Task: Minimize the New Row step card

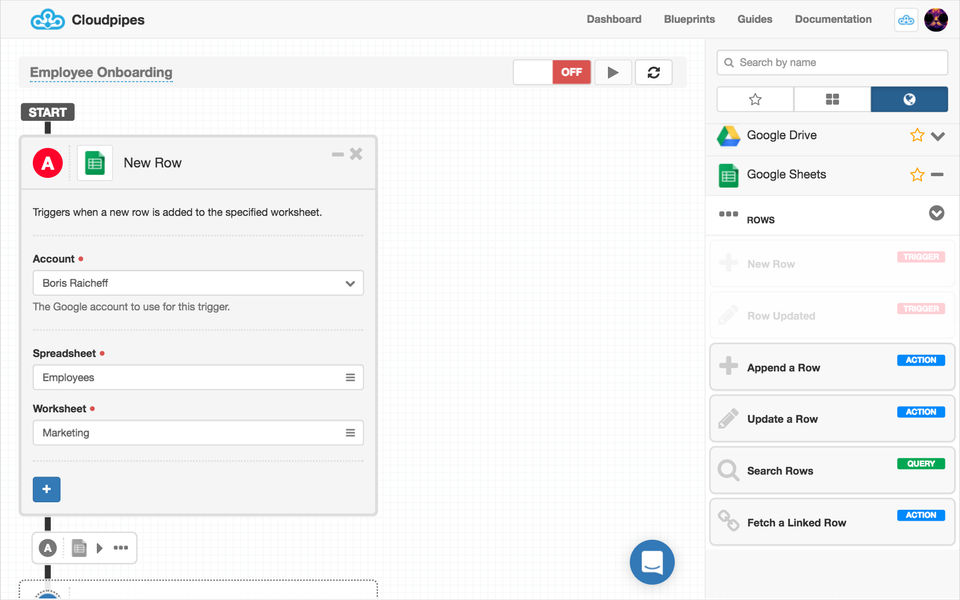Action: (337, 154)
